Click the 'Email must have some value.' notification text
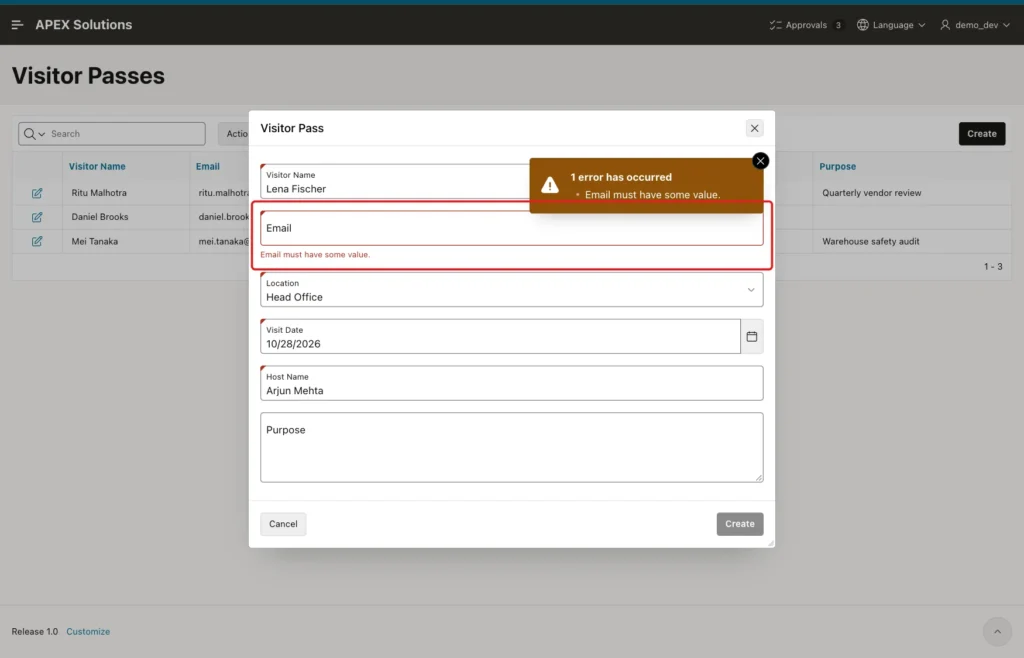 [x=652, y=195]
